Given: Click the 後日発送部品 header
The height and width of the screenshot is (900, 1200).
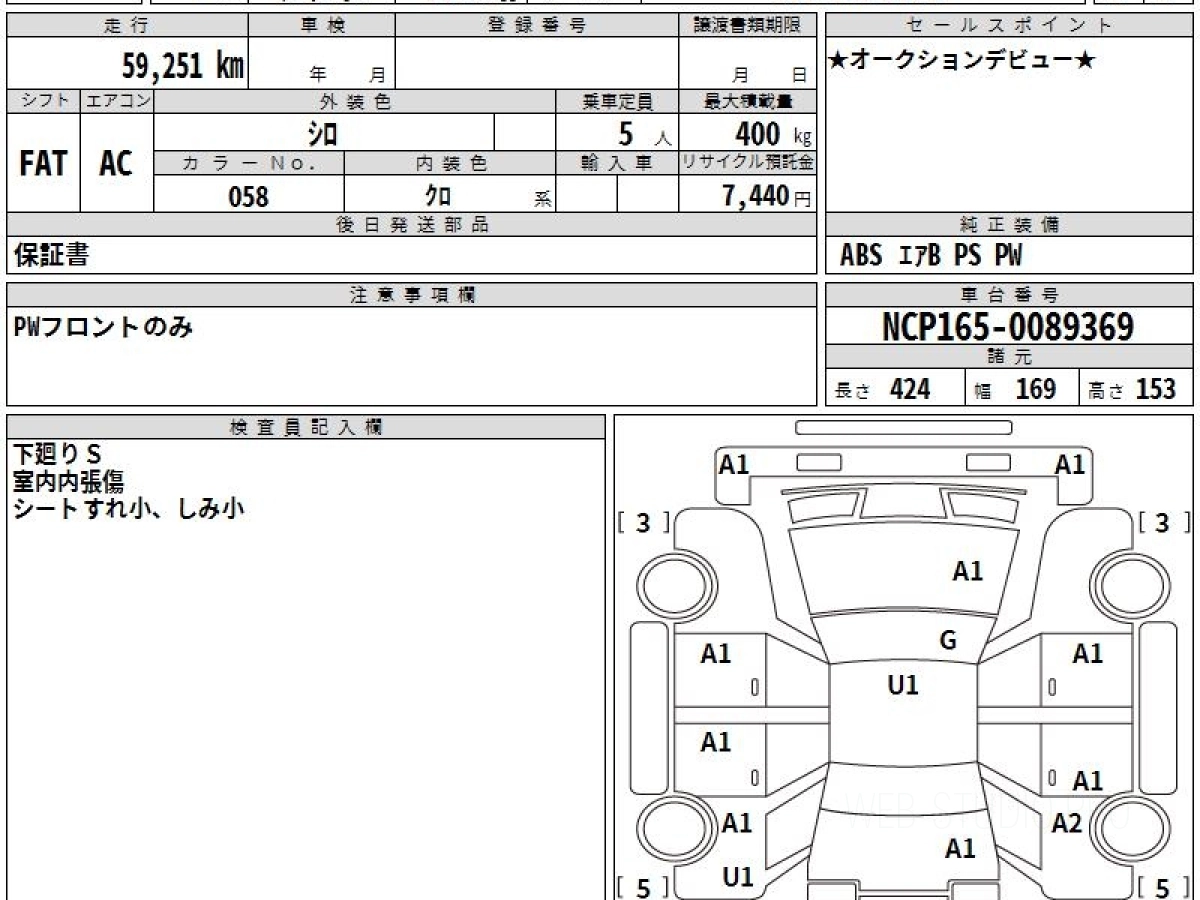Looking at the screenshot, I should click(x=412, y=225).
